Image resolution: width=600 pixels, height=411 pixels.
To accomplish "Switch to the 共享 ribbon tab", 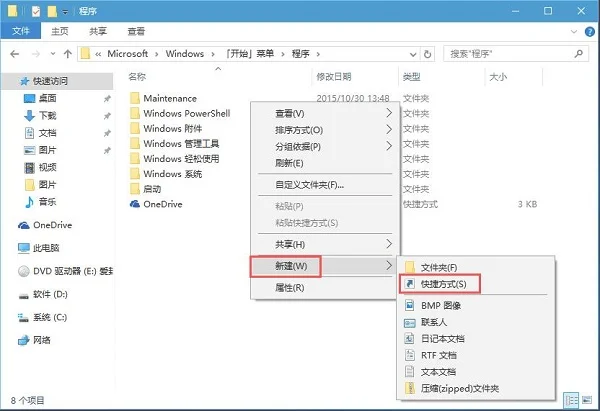I will pos(98,31).
